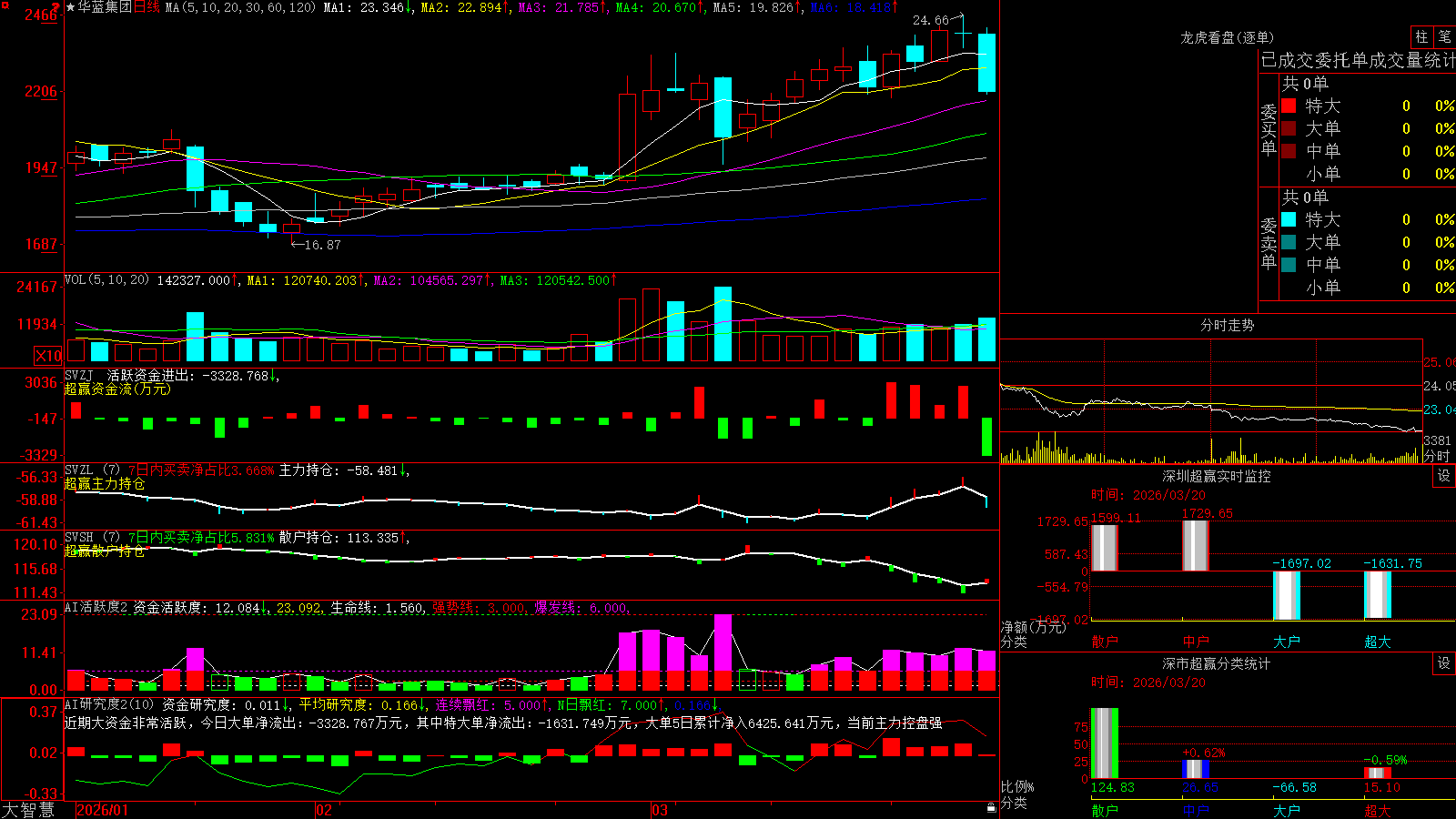Click the 124.83 value under the 散户 bar

[1113, 787]
